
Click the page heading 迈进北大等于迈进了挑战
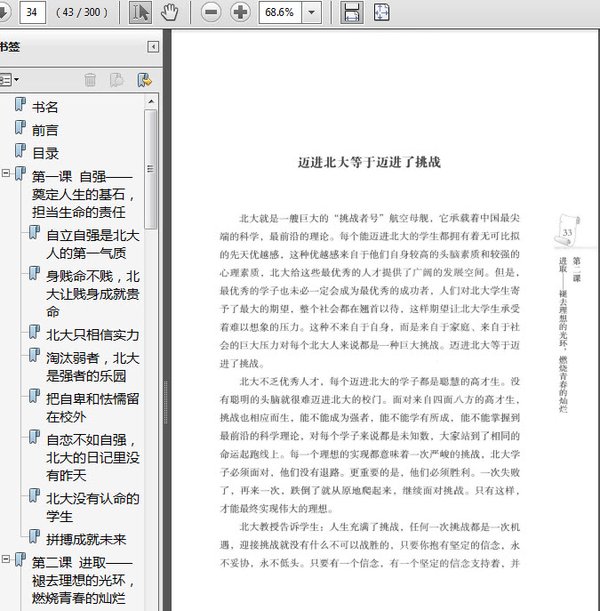click(369, 162)
